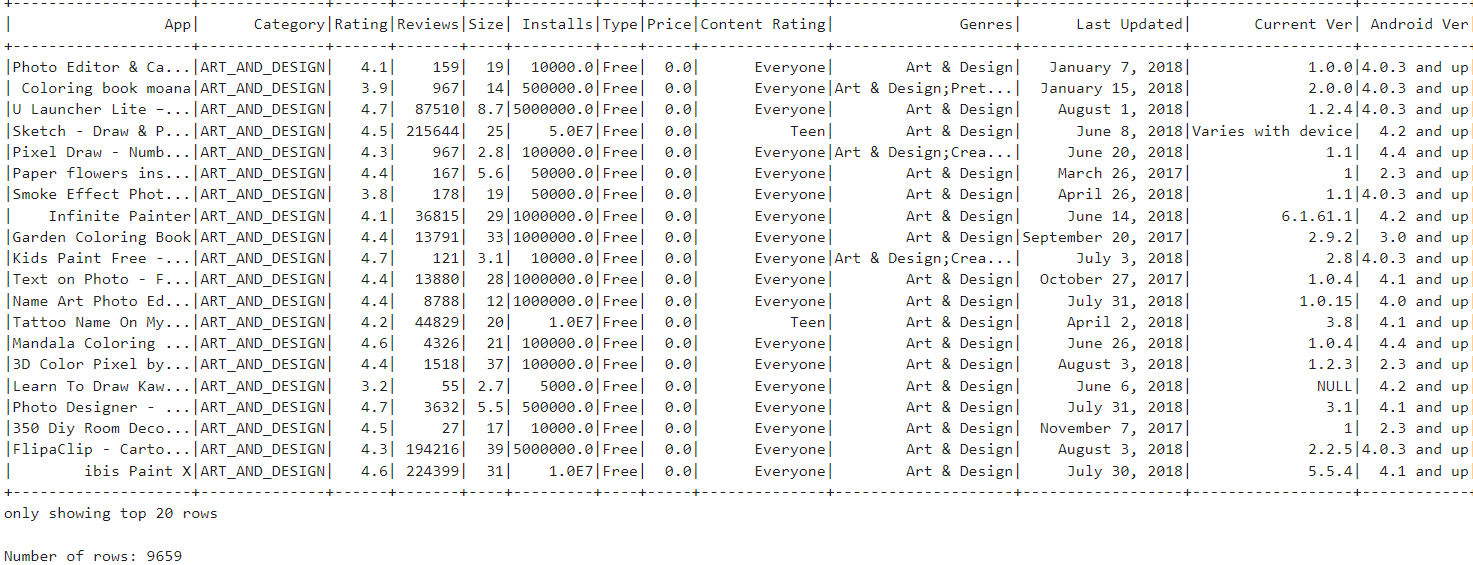Click the "FlipaClip - Carto..." app cell
This screenshot has height=565, width=1473.
pos(101,450)
